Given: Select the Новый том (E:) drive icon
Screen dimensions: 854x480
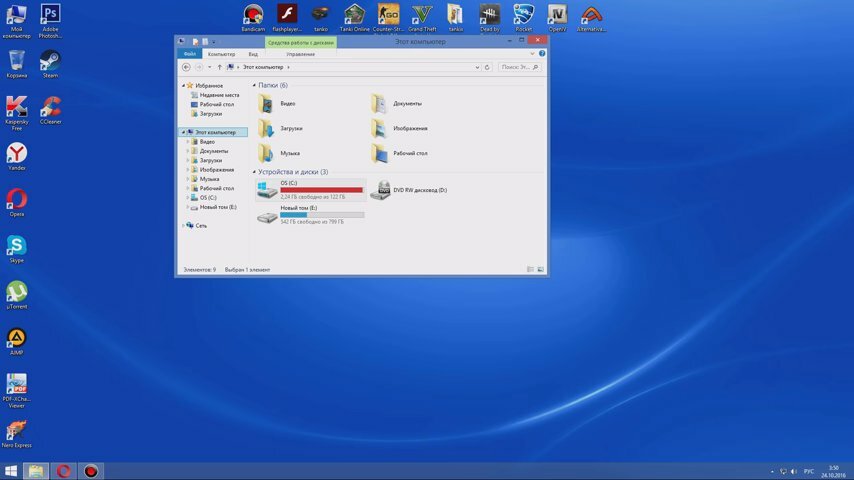Looking at the screenshot, I should tap(267, 216).
